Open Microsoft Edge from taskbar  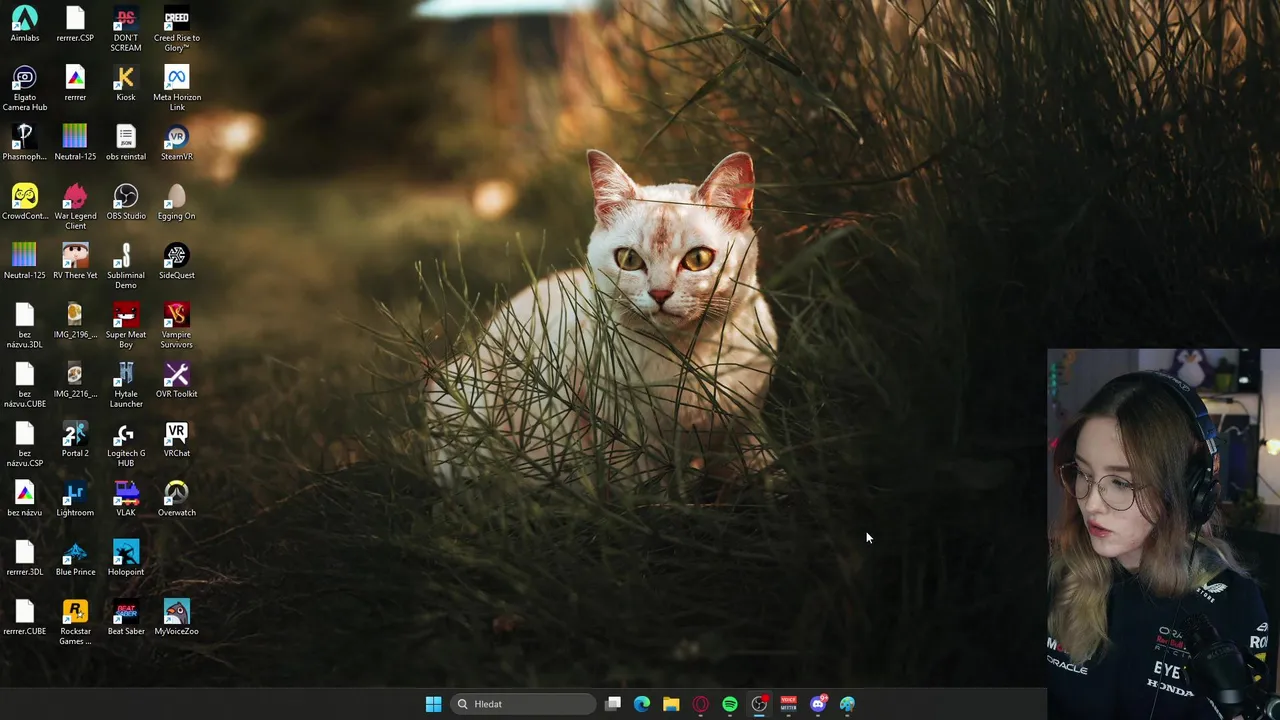642,704
